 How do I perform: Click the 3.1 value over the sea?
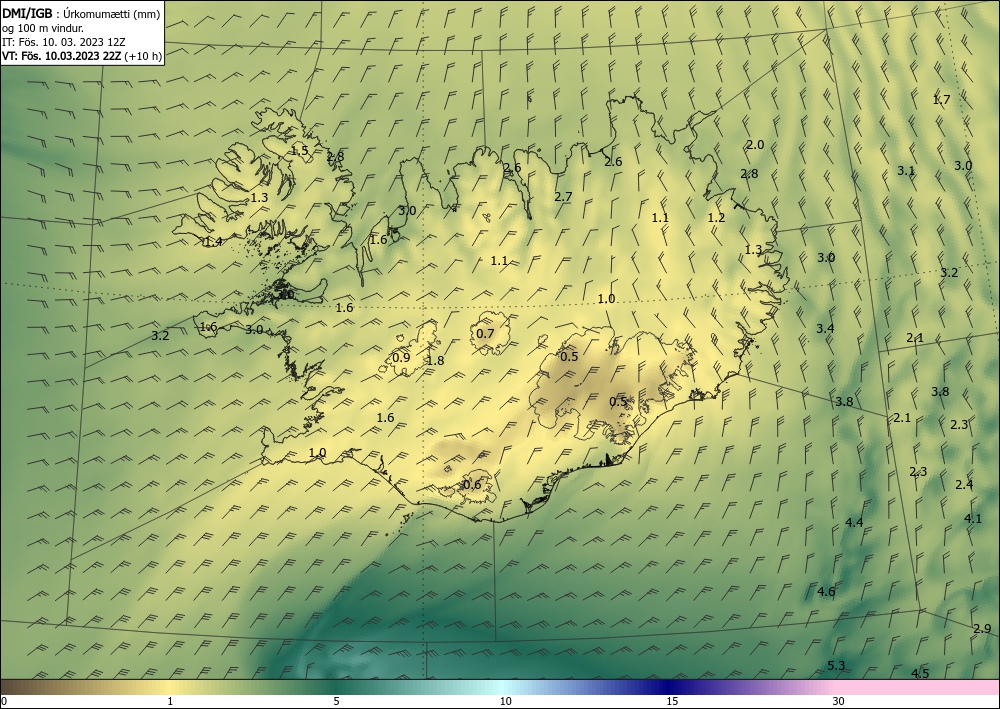906,170
